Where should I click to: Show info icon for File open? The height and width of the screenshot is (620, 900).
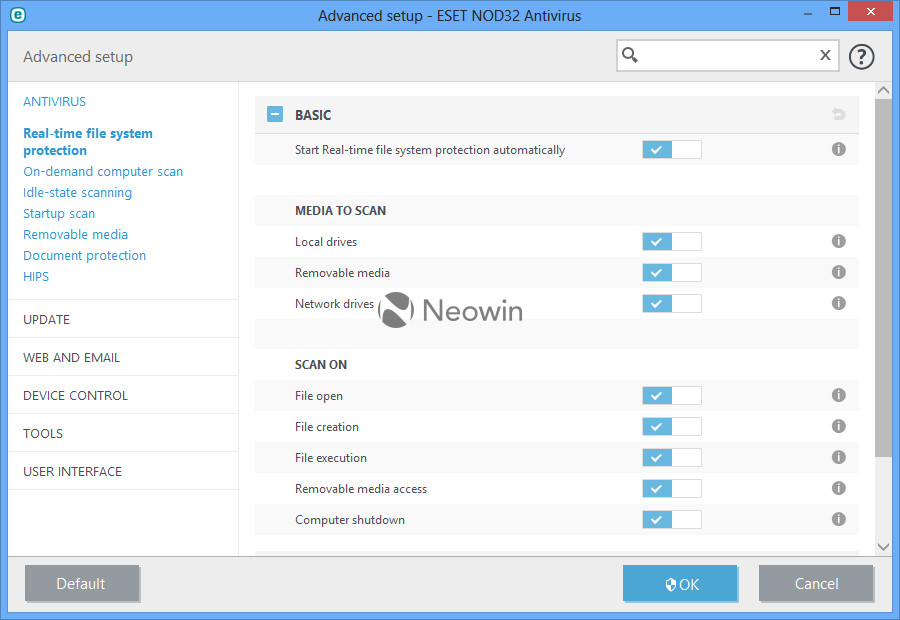click(x=839, y=395)
